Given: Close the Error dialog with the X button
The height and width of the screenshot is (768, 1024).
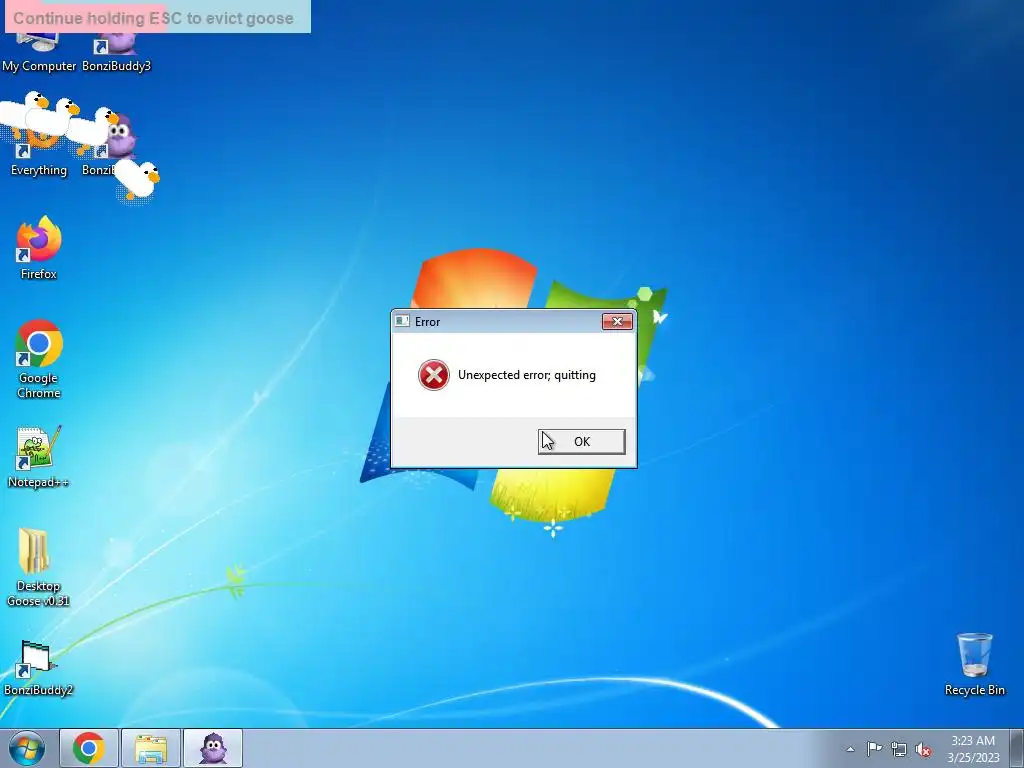Looking at the screenshot, I should coord(617,321).
